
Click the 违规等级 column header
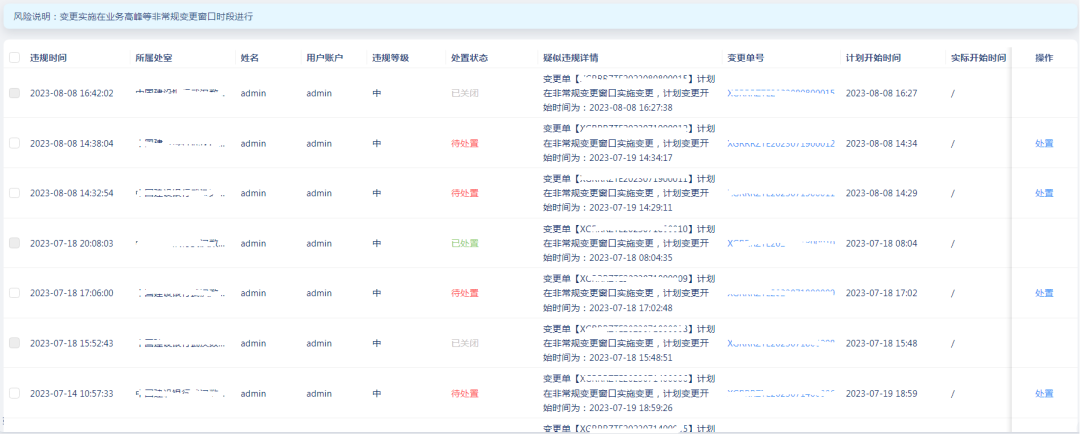click(391, 59)
